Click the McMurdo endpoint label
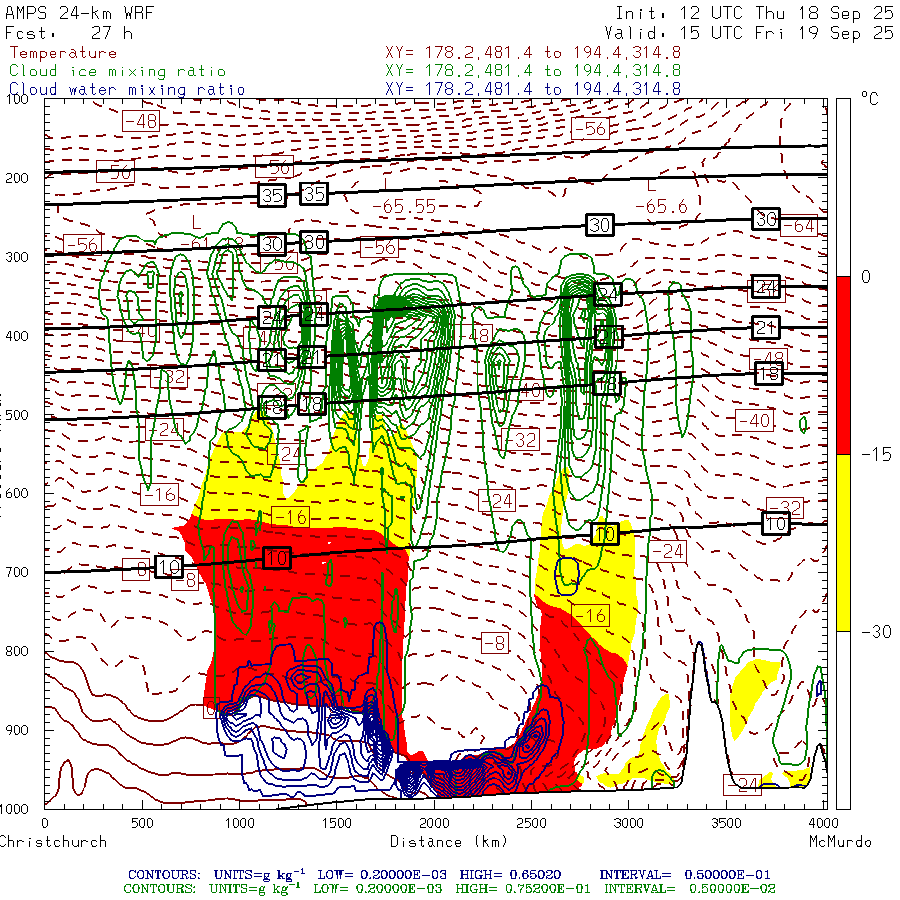The image size is (900, 900). 840,842
